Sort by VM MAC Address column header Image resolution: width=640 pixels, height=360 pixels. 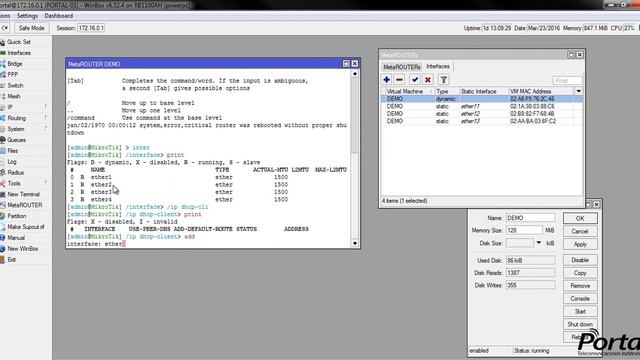(541, 91)
